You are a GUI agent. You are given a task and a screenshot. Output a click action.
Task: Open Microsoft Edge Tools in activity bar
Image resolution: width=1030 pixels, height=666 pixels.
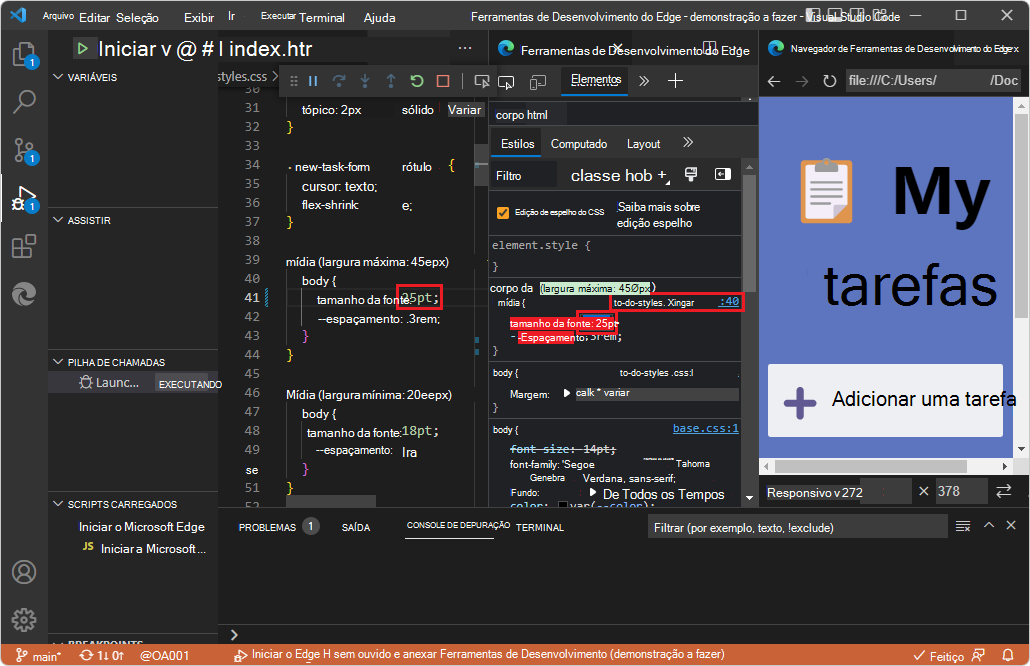click(24, 294)
